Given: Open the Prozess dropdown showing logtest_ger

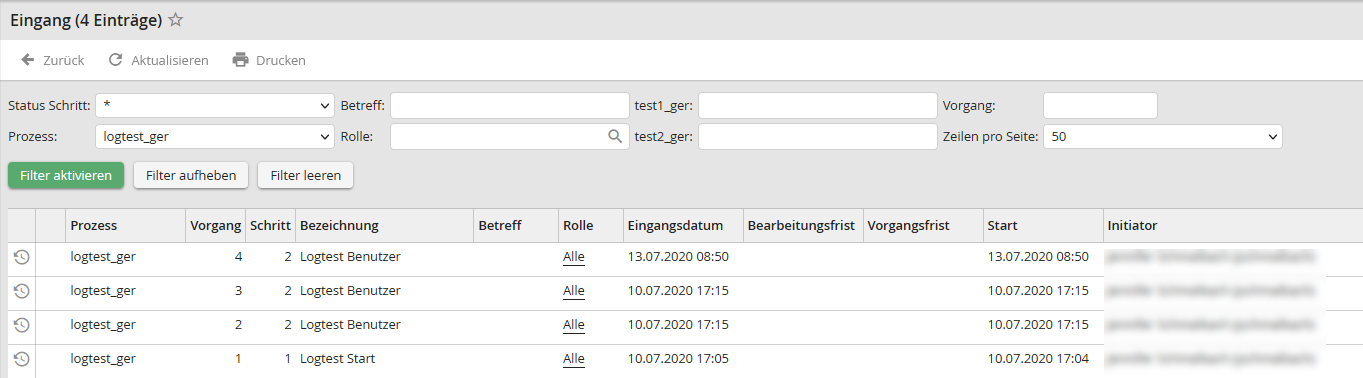Looking at the screenshot, I should click(215, 137).
